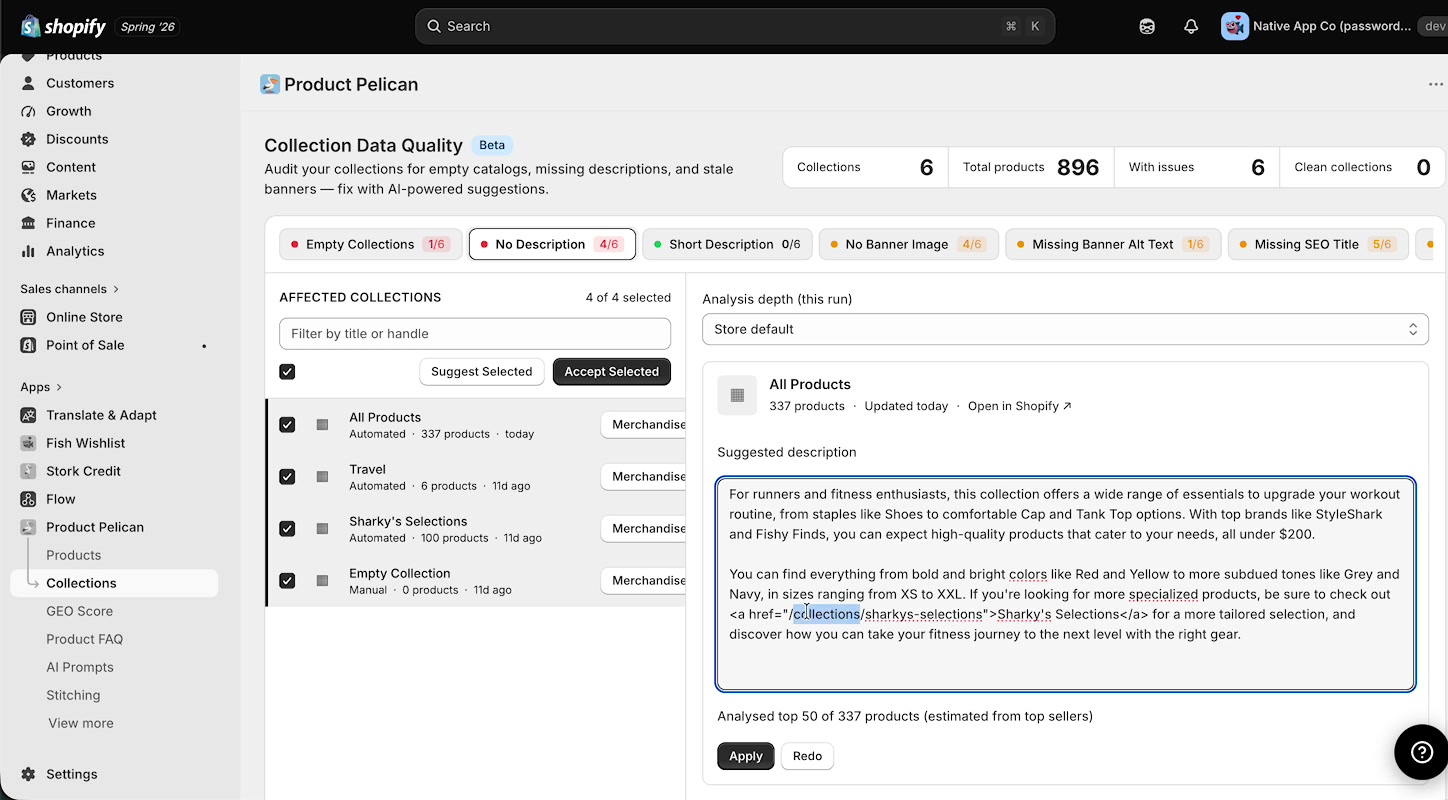The image size is (1448, 800).
Task: Click the Point of Sale icon
Action: (28, 345)
